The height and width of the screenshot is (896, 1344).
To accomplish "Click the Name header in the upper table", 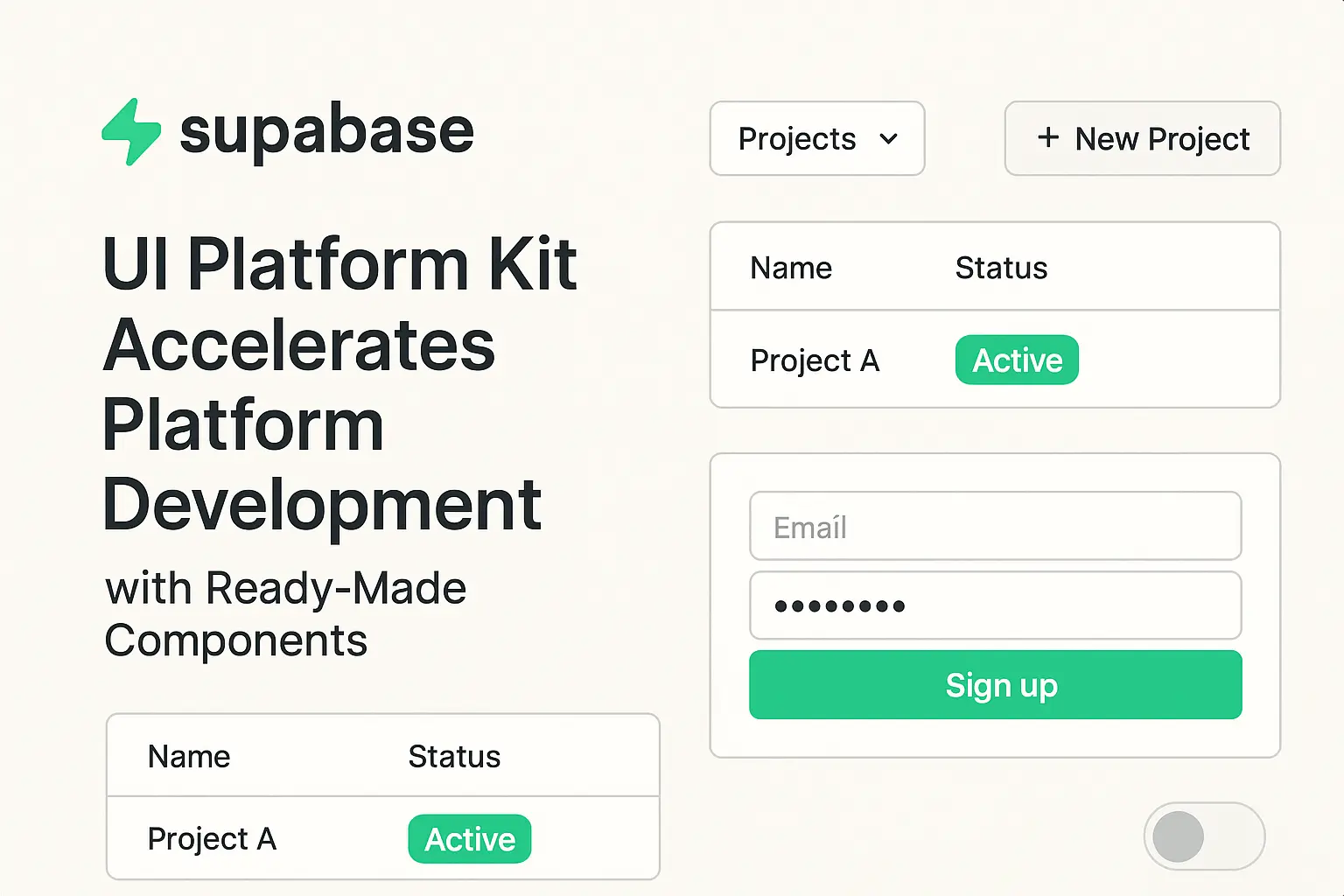I will pos(791,268).
